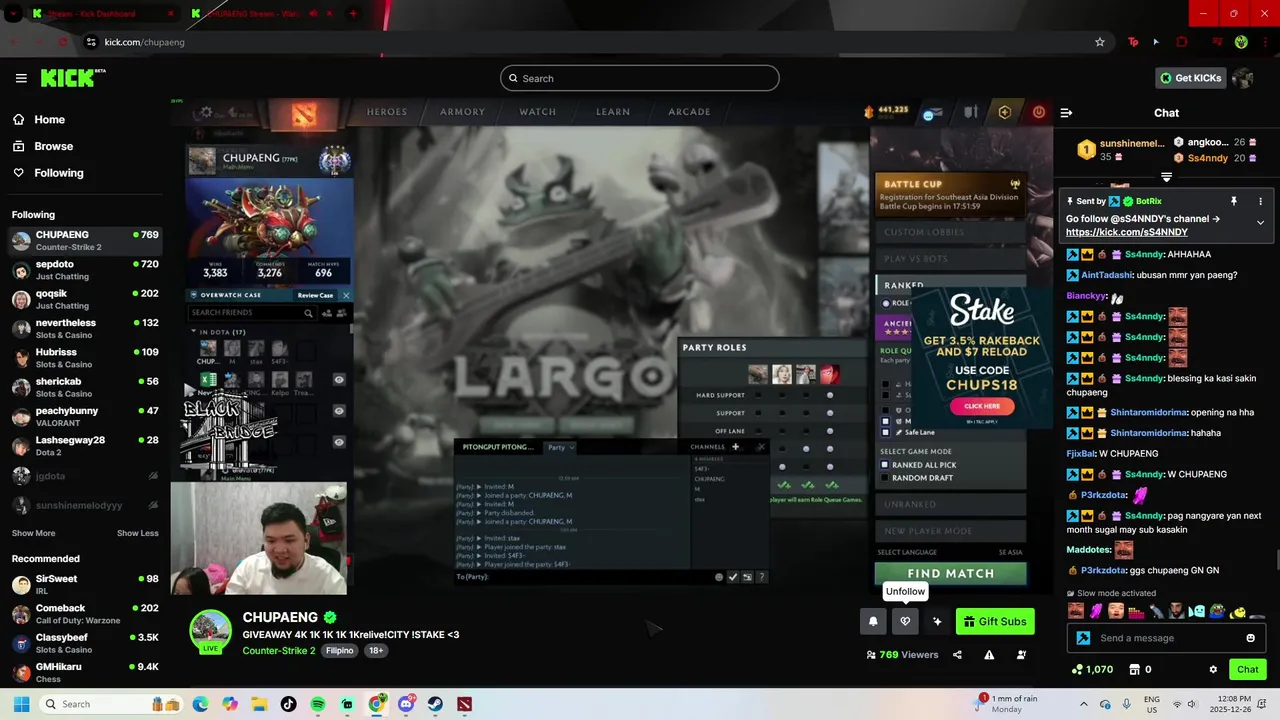Open nevertheless channel in sidebar

(85, 329)
